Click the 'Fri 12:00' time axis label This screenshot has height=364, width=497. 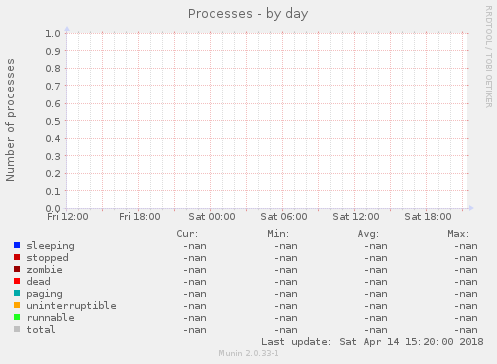(x=68, y=217)
